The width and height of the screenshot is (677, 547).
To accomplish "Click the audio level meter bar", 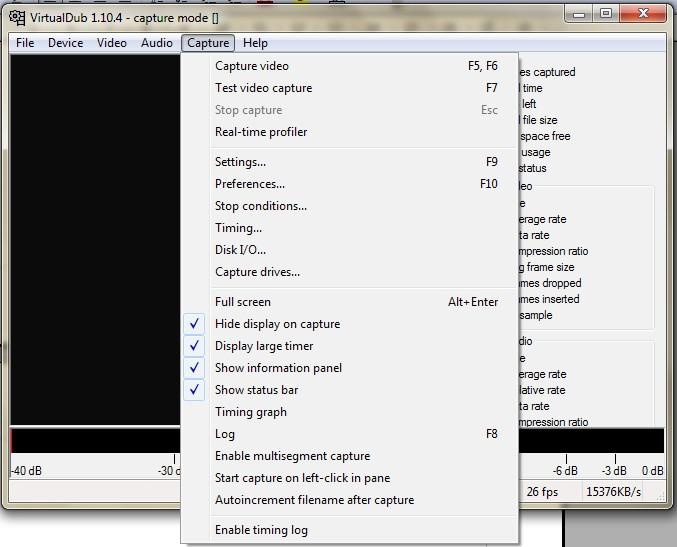I will point(95,440).
